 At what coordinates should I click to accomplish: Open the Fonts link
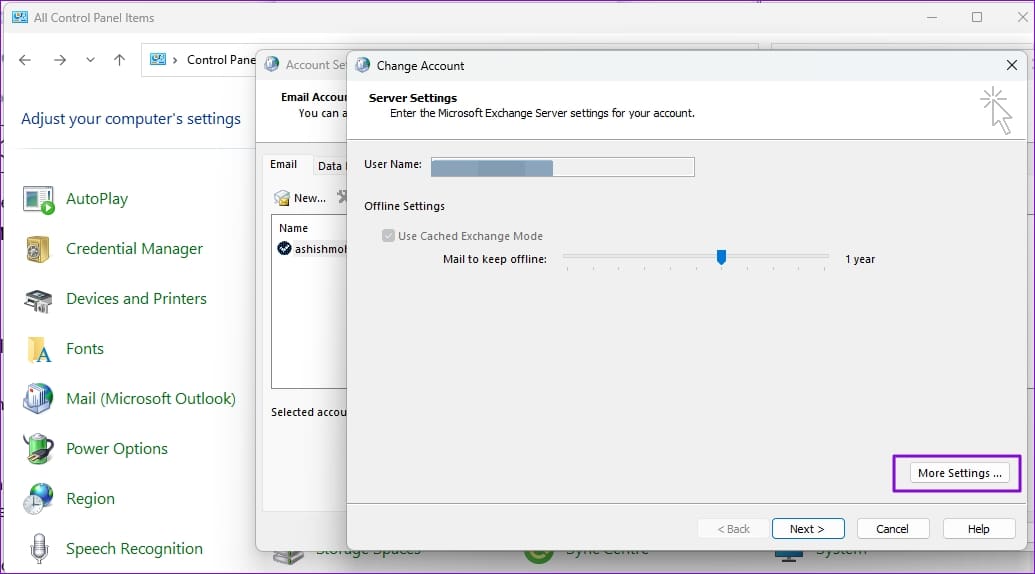pos(85,349)
